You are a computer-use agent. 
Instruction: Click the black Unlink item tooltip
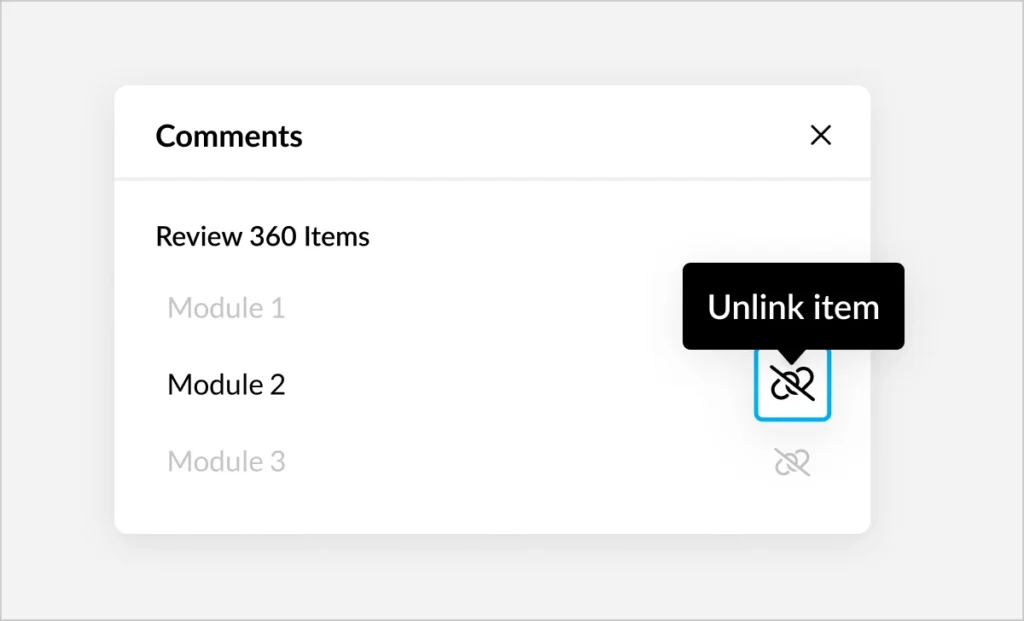793,307
